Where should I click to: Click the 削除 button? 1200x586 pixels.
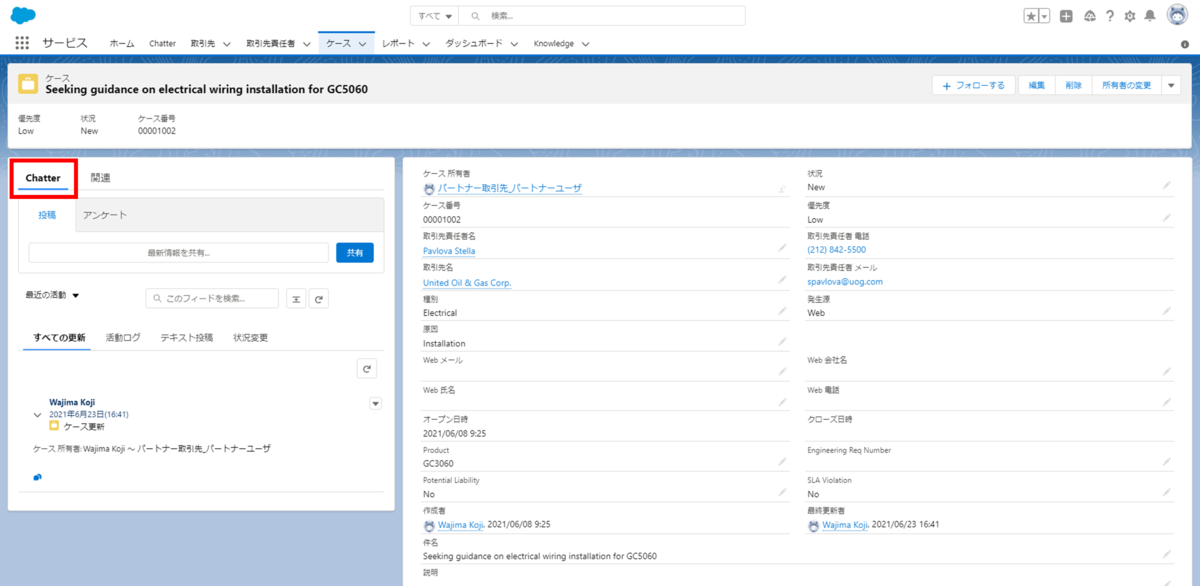pyautogui.click(x=1073, y=86)
